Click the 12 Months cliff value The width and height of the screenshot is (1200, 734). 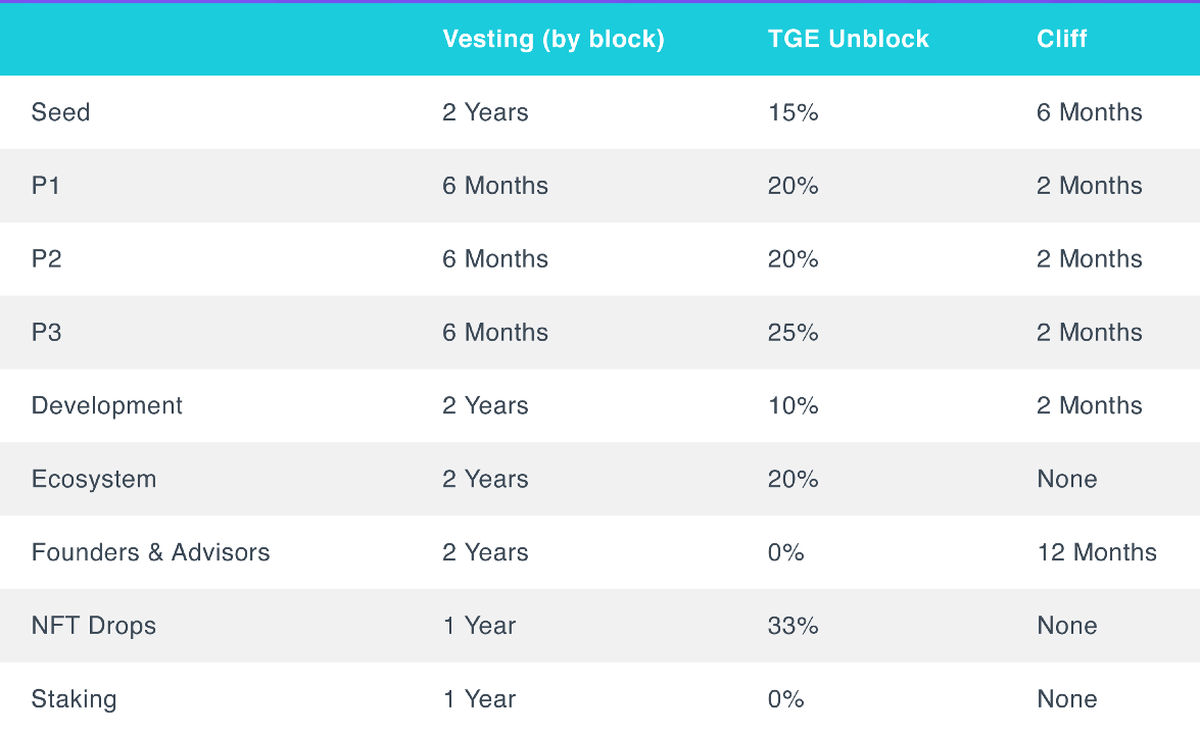pyautogui.click(x=1097, y=552)
